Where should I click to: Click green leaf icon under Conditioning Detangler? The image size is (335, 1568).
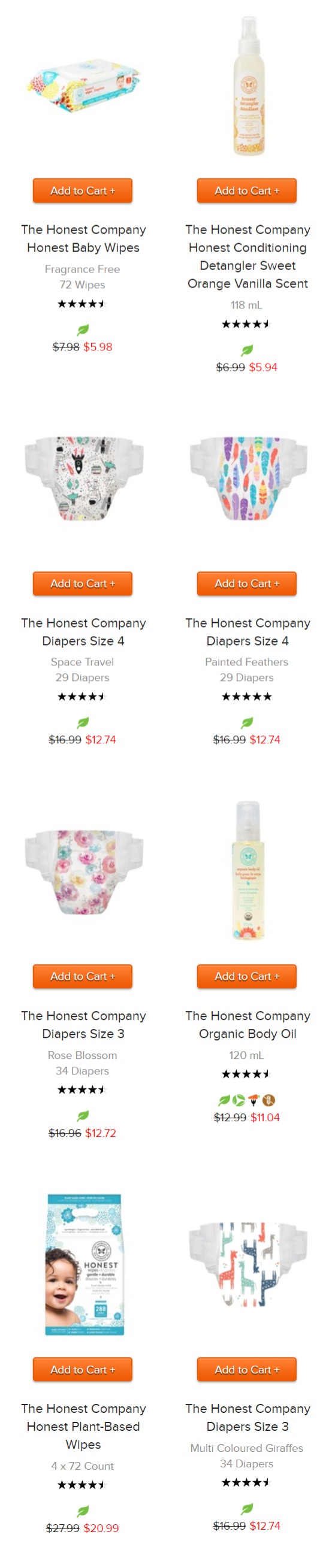(x=247, y=350)
